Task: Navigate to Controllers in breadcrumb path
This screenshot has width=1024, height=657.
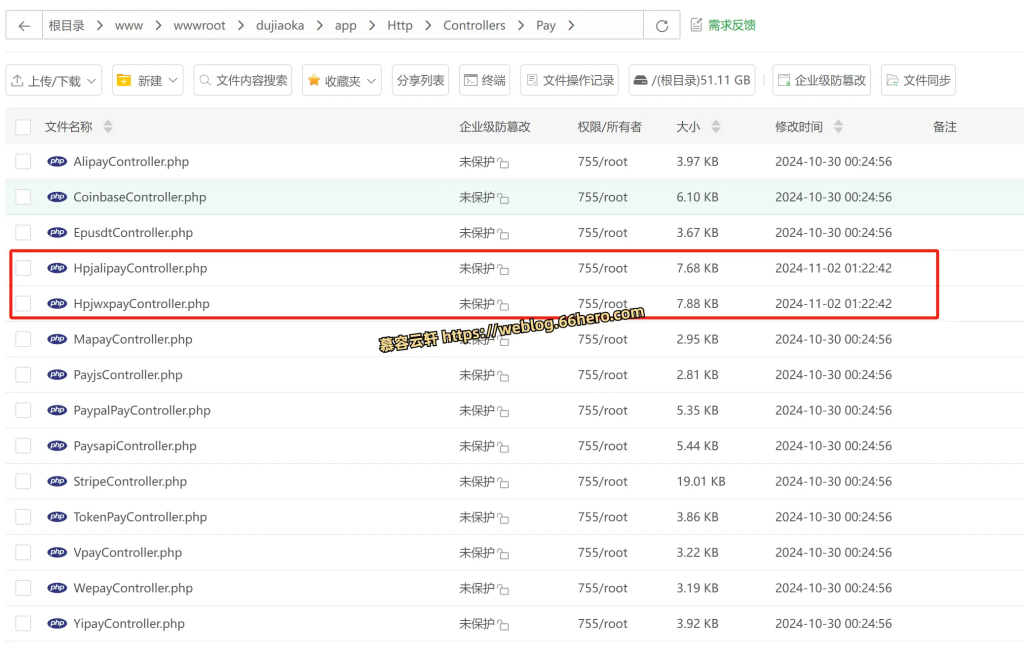Action: click(474, 26)
